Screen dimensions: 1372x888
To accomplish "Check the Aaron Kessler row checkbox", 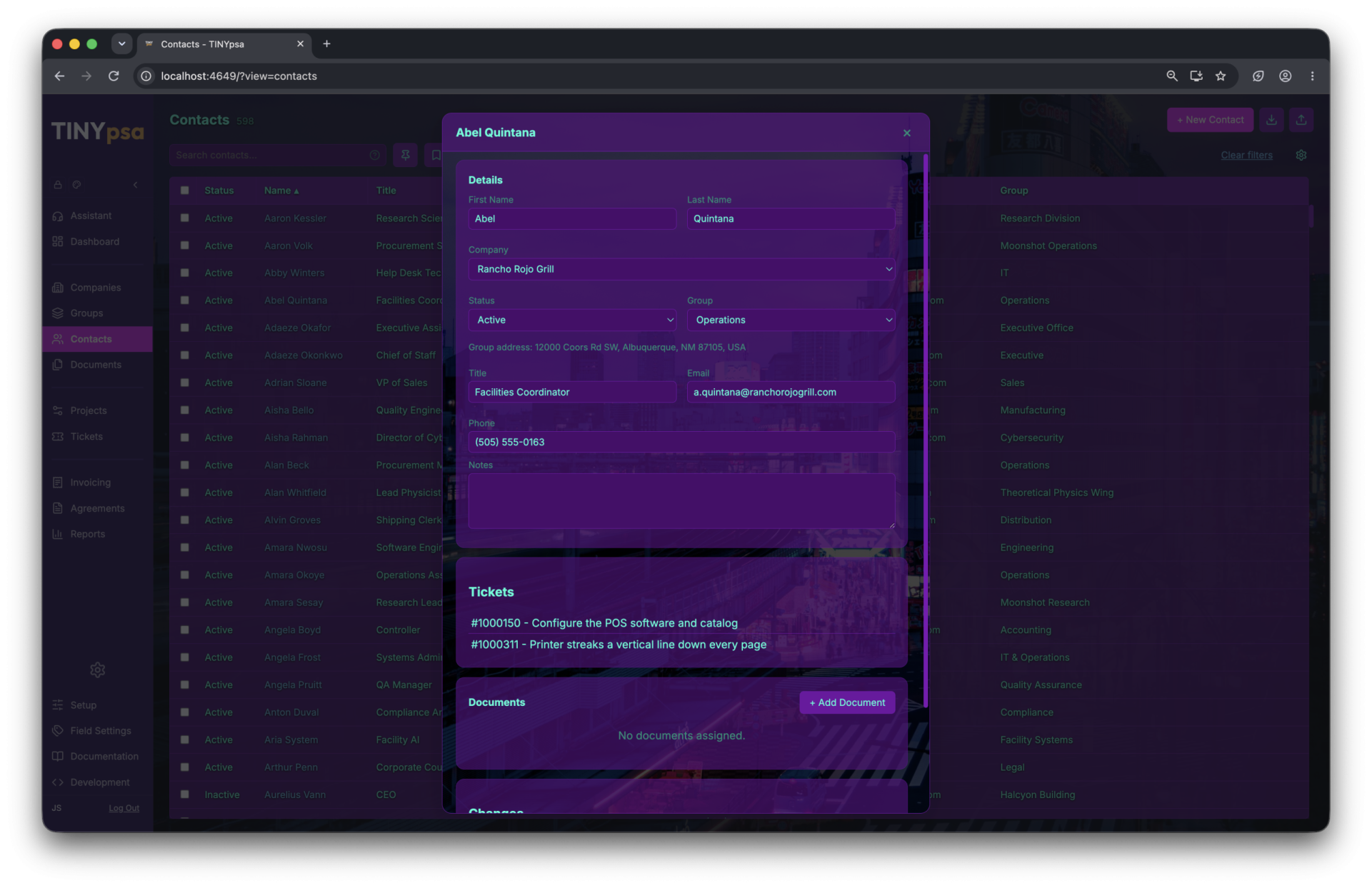I will coord(185,218).
